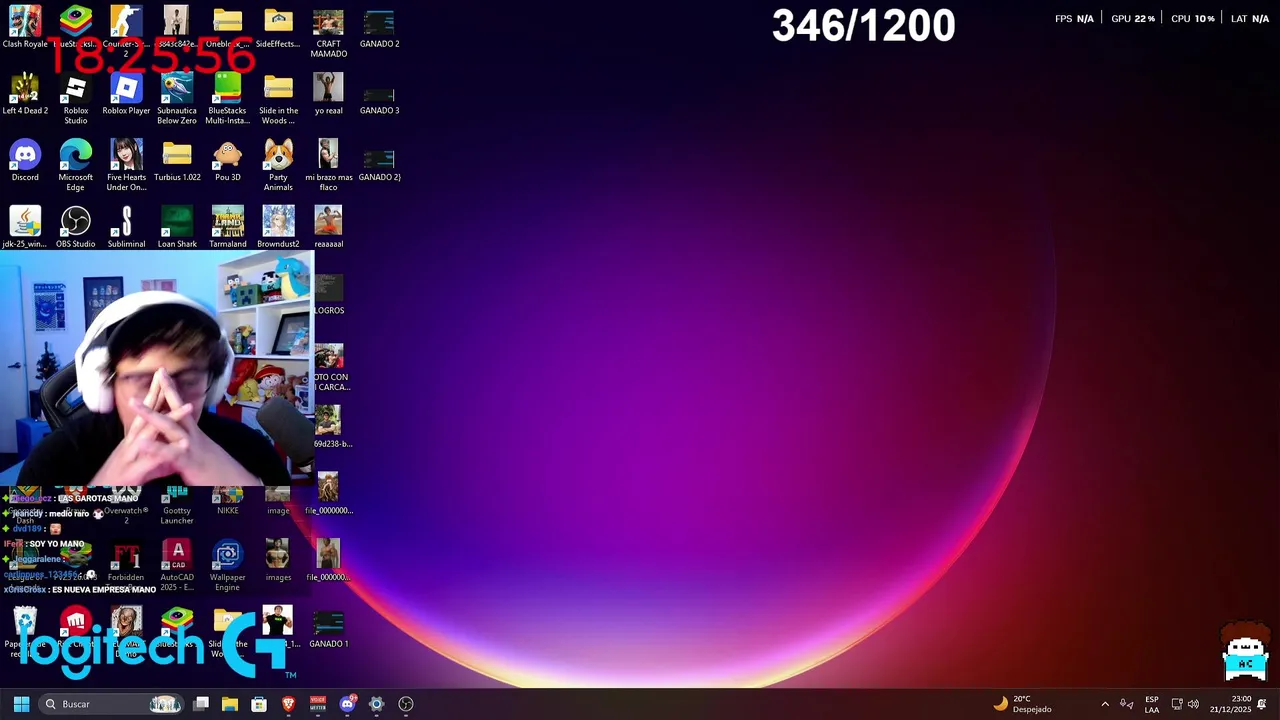
Task: Open the Clash Royale desktop shortcut
Action: (x=25, y=28)
